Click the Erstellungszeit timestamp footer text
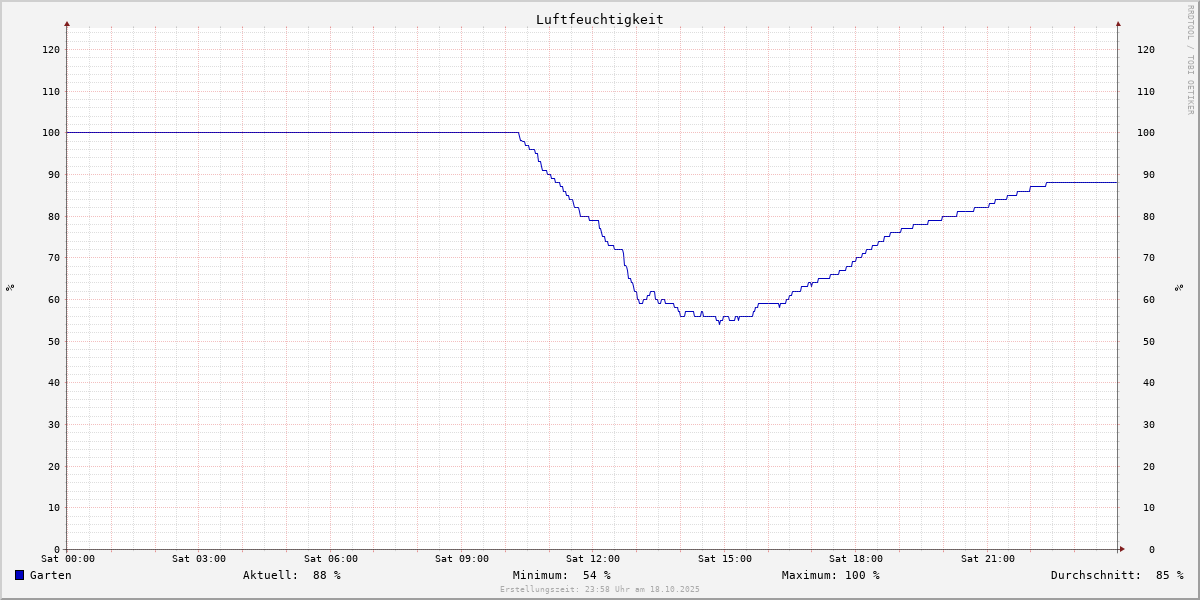The width and height of the screenshot is (1200, 600). (x=600, y=589)
